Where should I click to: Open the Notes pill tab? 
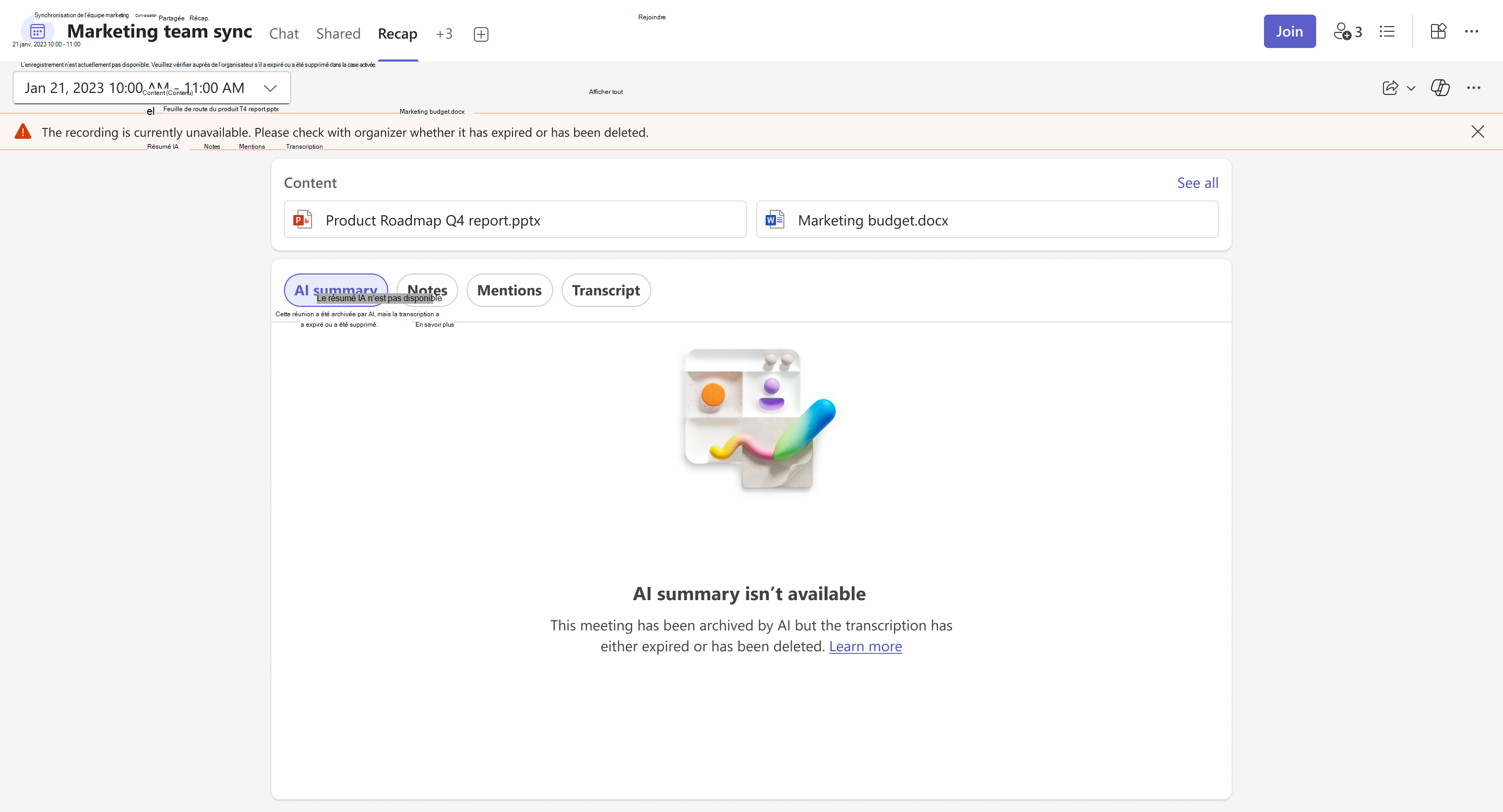tap(427, 290)
